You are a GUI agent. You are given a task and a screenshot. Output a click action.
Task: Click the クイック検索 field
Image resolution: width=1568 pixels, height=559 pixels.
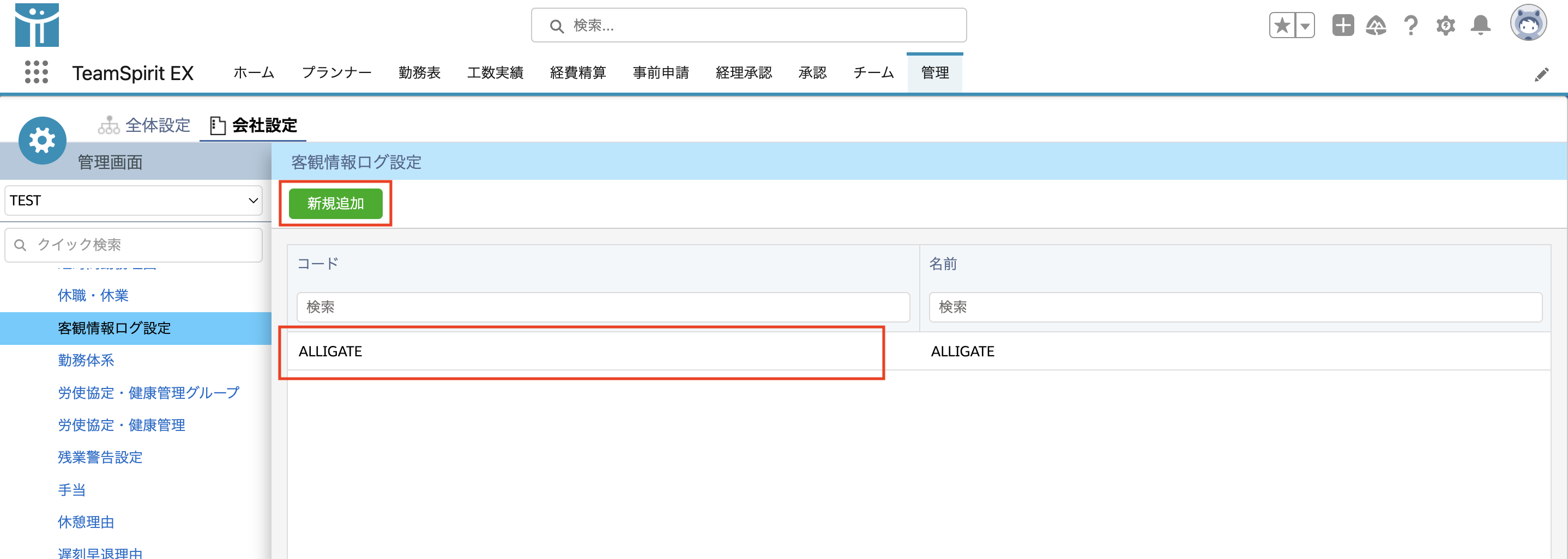coord(134,245)
